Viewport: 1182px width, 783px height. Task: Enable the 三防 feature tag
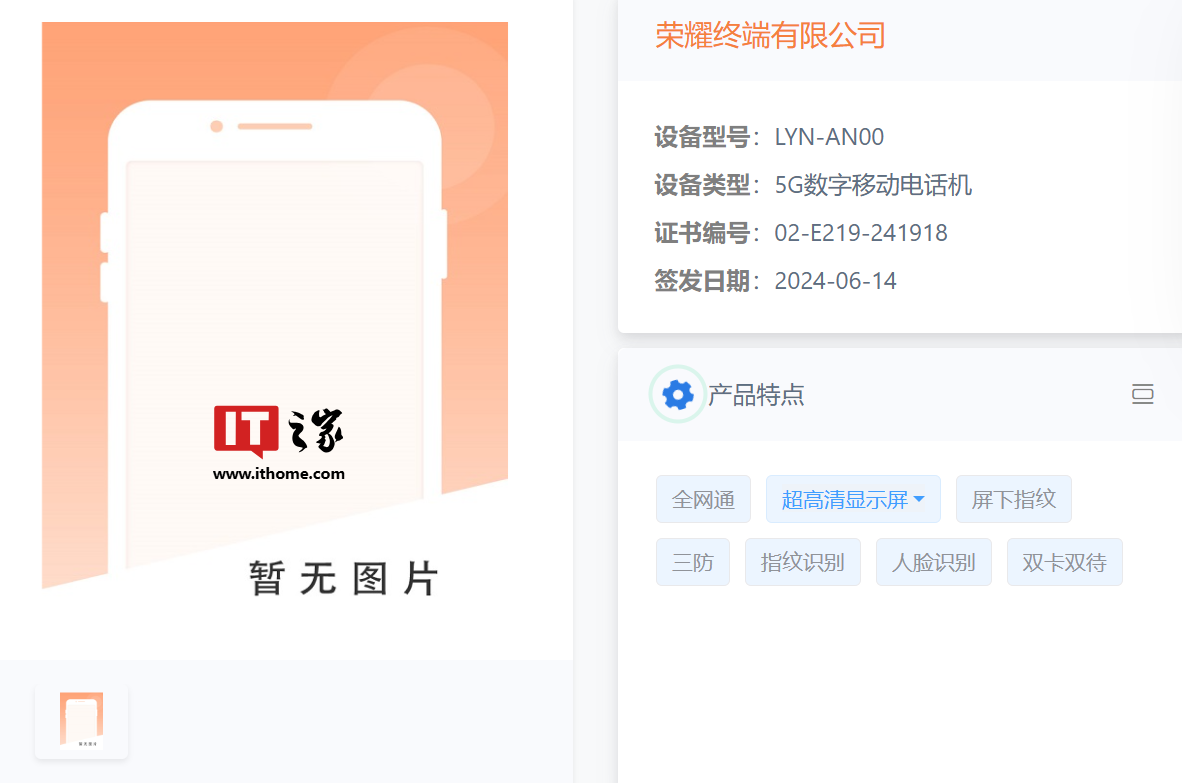(693, 562)
